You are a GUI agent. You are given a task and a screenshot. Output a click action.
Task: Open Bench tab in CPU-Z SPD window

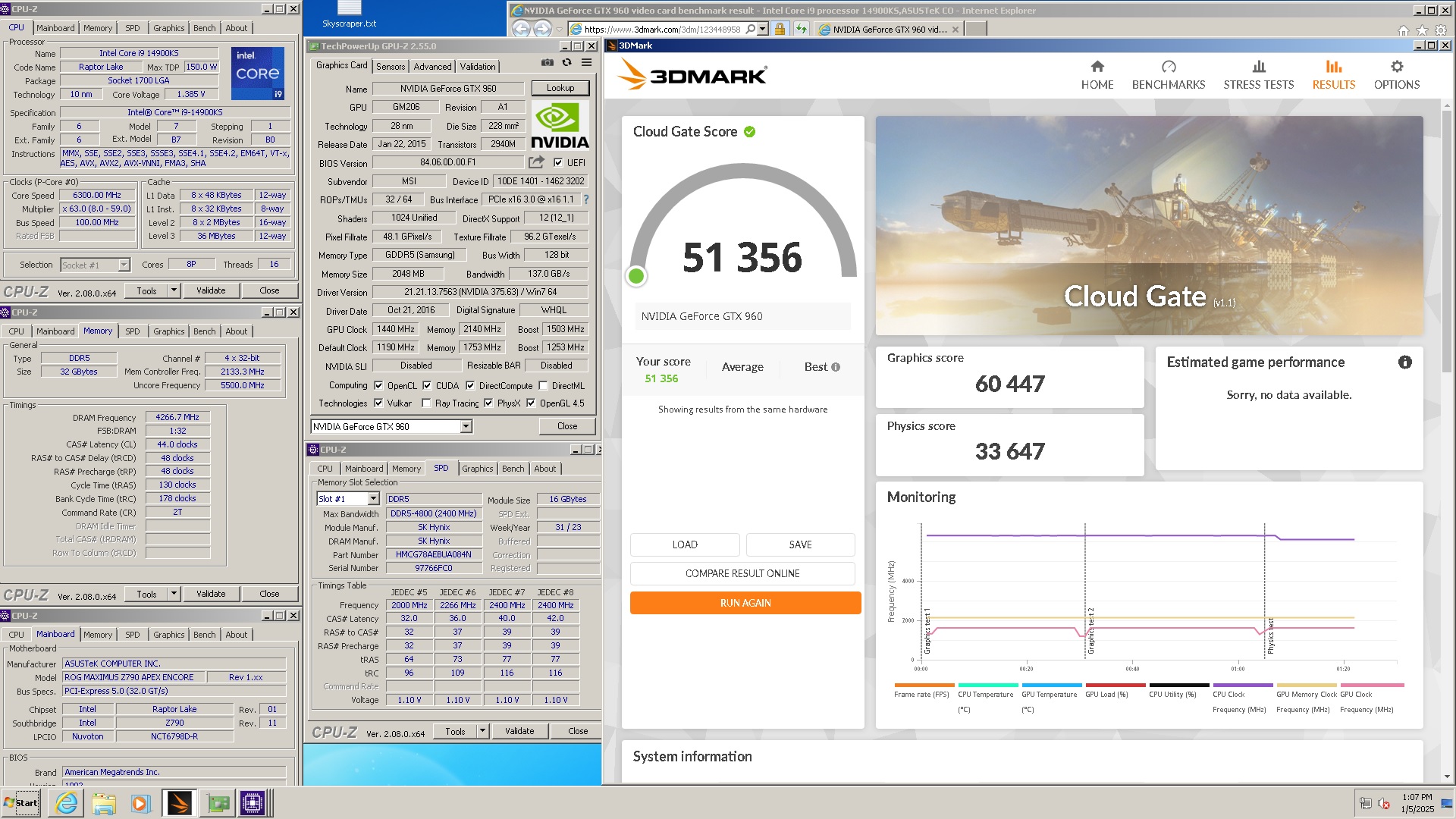coord(513,469)
